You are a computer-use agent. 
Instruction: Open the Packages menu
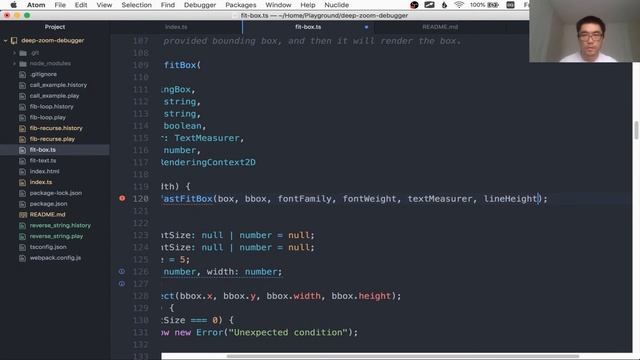(240, 5)
